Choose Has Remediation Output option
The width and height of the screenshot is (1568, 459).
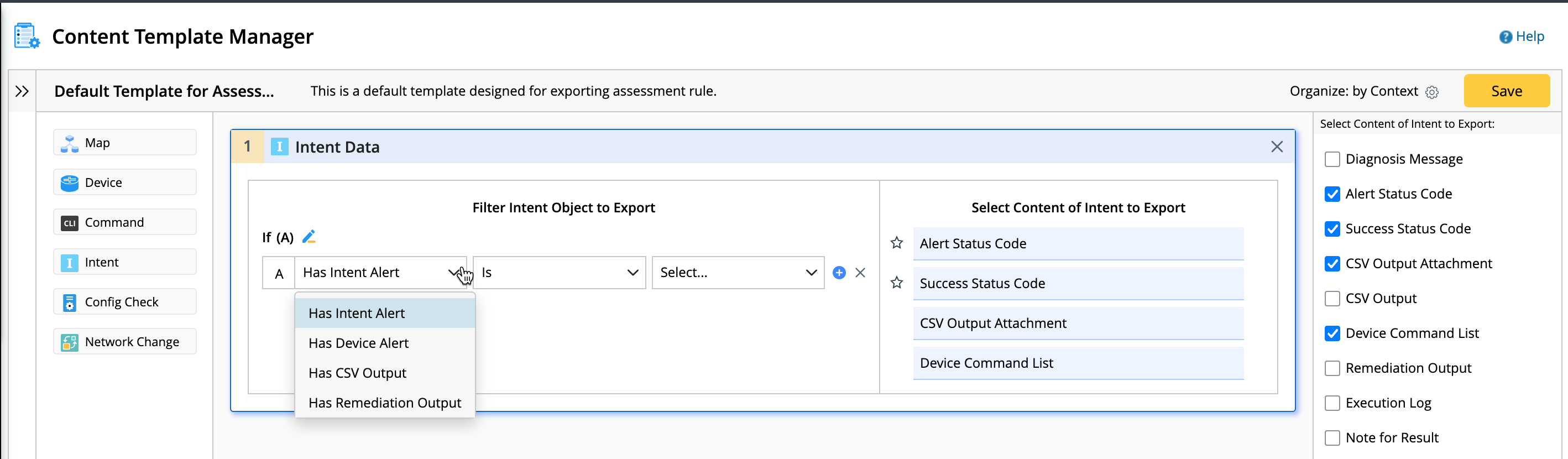pyautogui.click(x=385, y=403)
